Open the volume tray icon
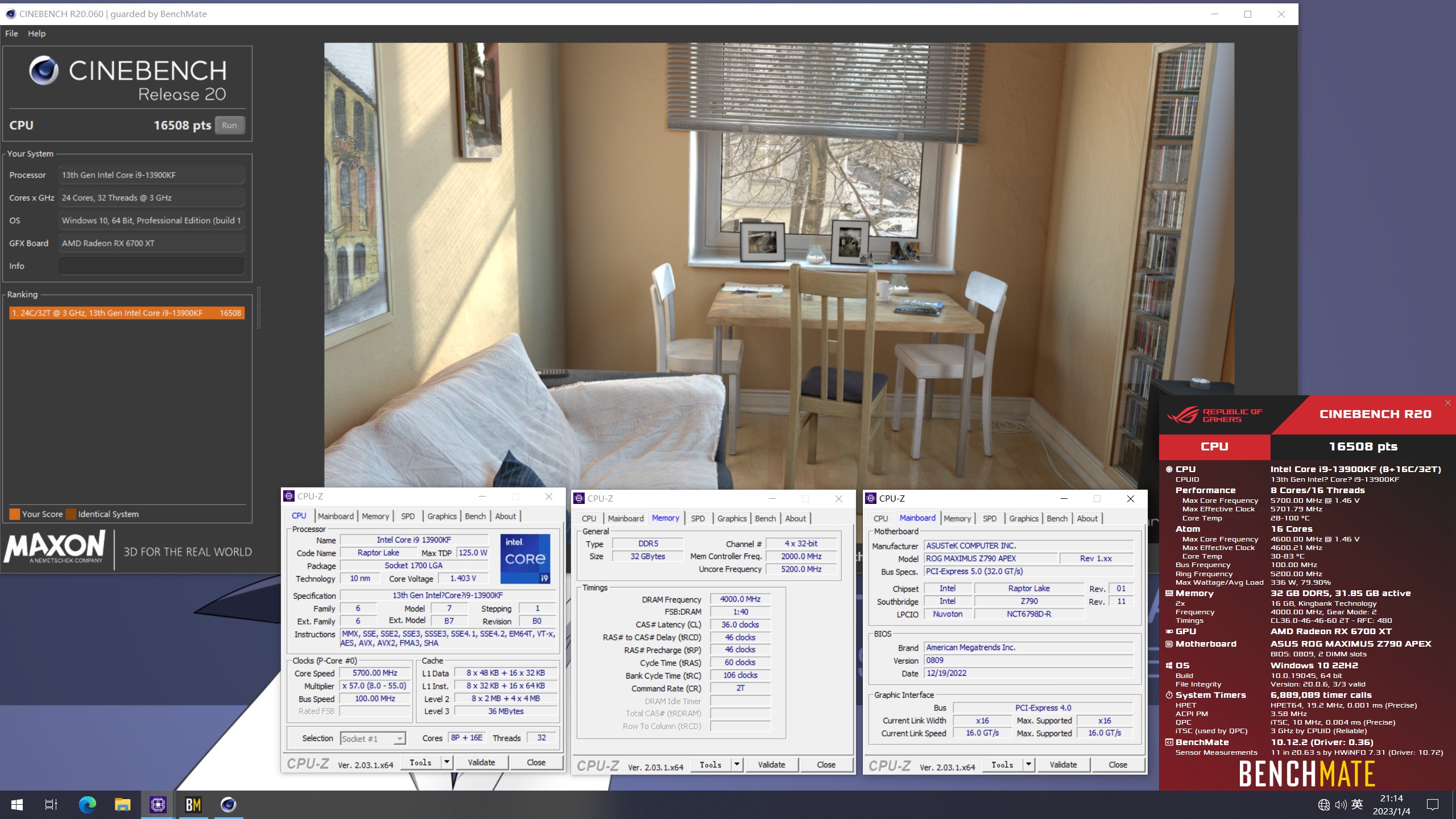This screenshot has width=1456, height=819. click(1341, 804)
